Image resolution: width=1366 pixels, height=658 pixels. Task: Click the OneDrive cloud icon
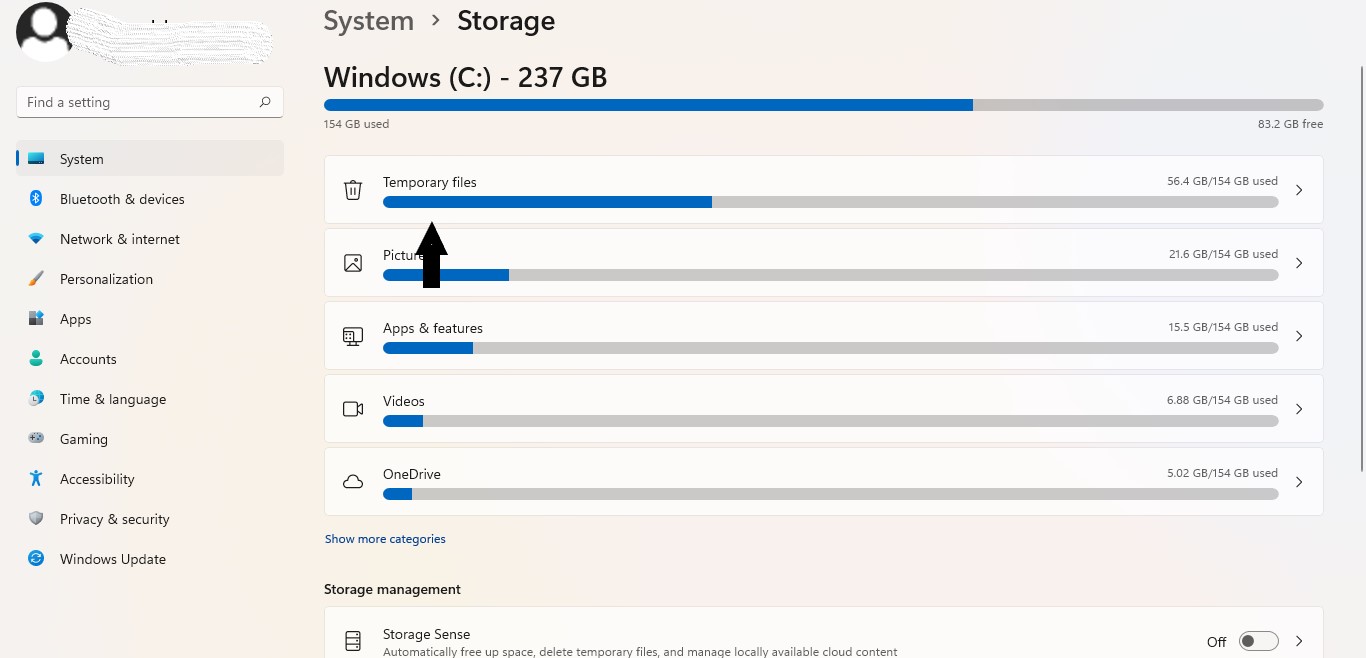click(353, 482)
